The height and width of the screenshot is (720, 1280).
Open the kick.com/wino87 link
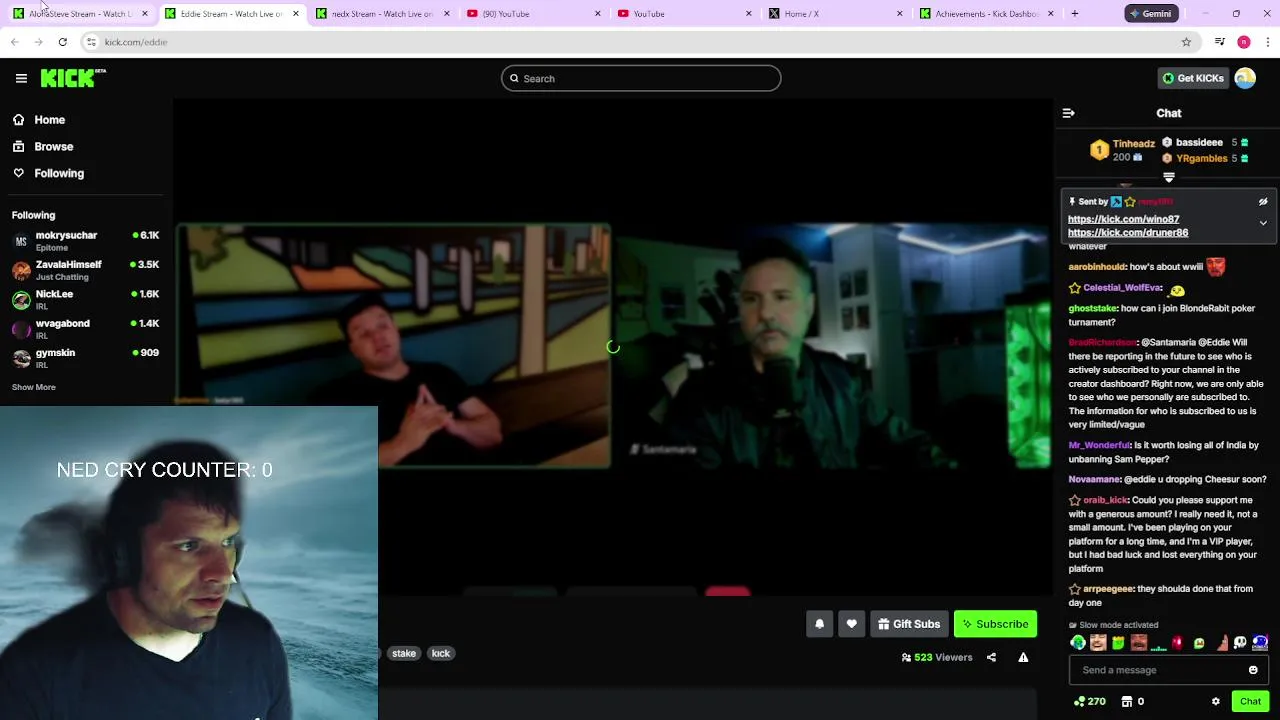(x=1123, y=219)
